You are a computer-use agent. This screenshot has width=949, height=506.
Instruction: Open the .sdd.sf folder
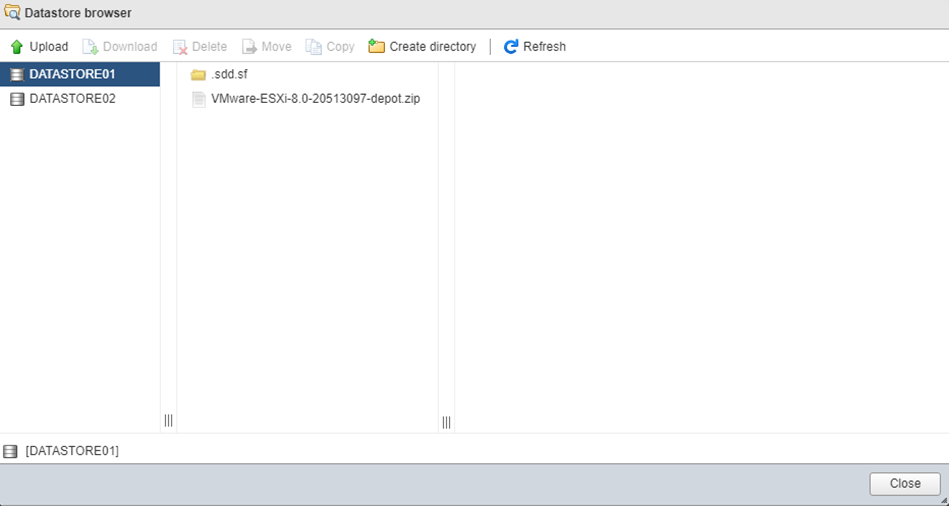[229, 75]
